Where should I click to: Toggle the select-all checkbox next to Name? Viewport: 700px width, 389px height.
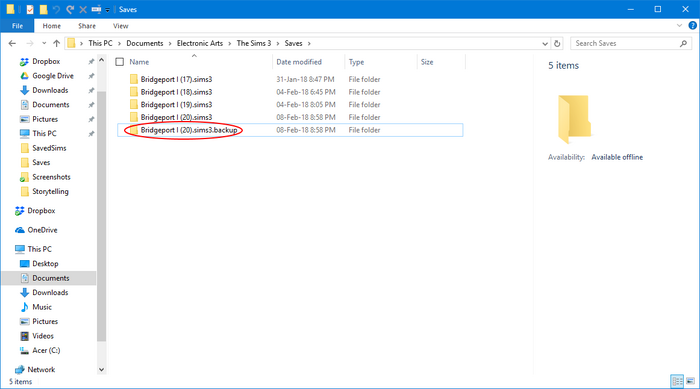click(x=120, y=62)
